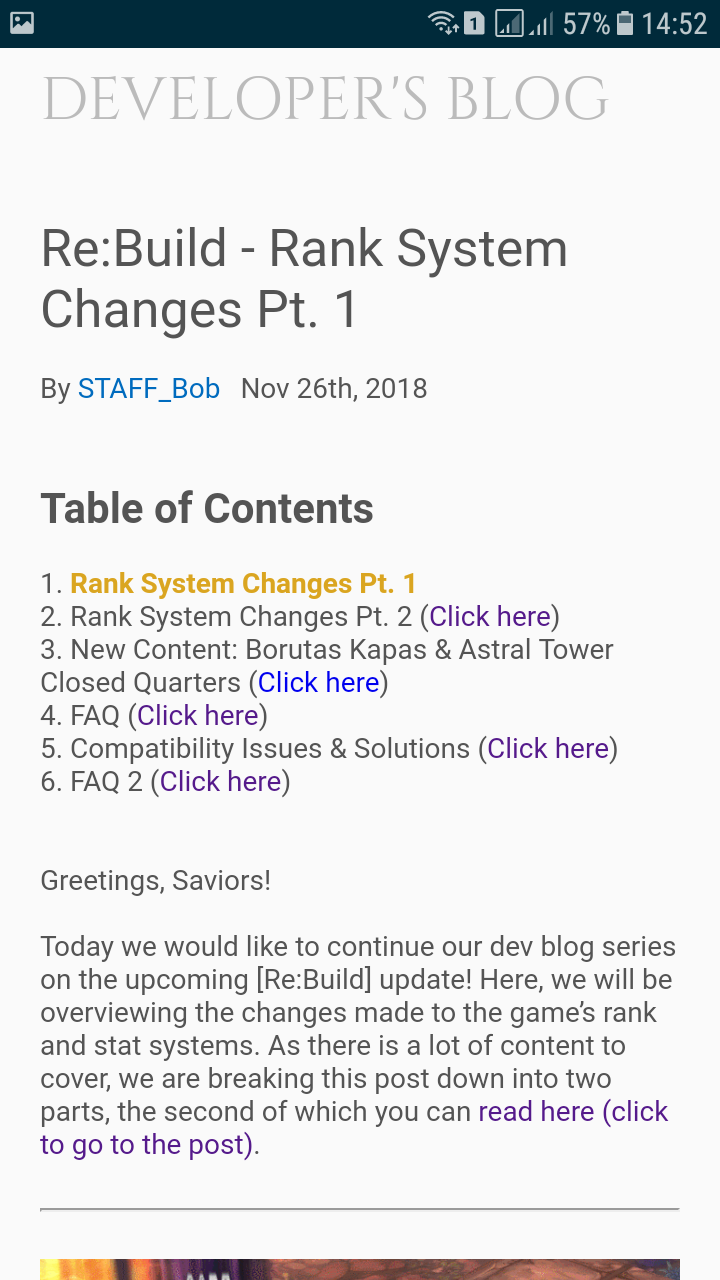Go to Compatibility Issues & Solutions 'Click here' link
The image size is (720, 1280).
pyautogui.click(x=548, y=748)
